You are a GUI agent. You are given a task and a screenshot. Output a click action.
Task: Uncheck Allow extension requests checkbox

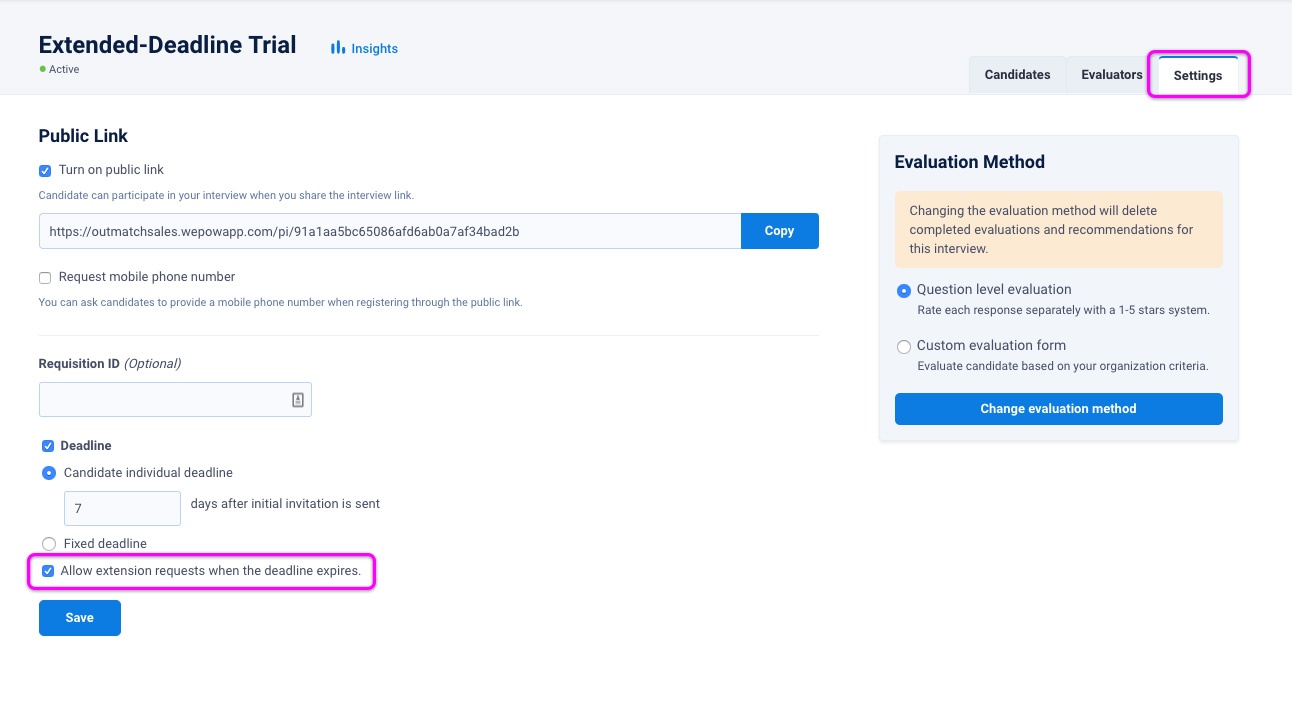coord(47,572)
